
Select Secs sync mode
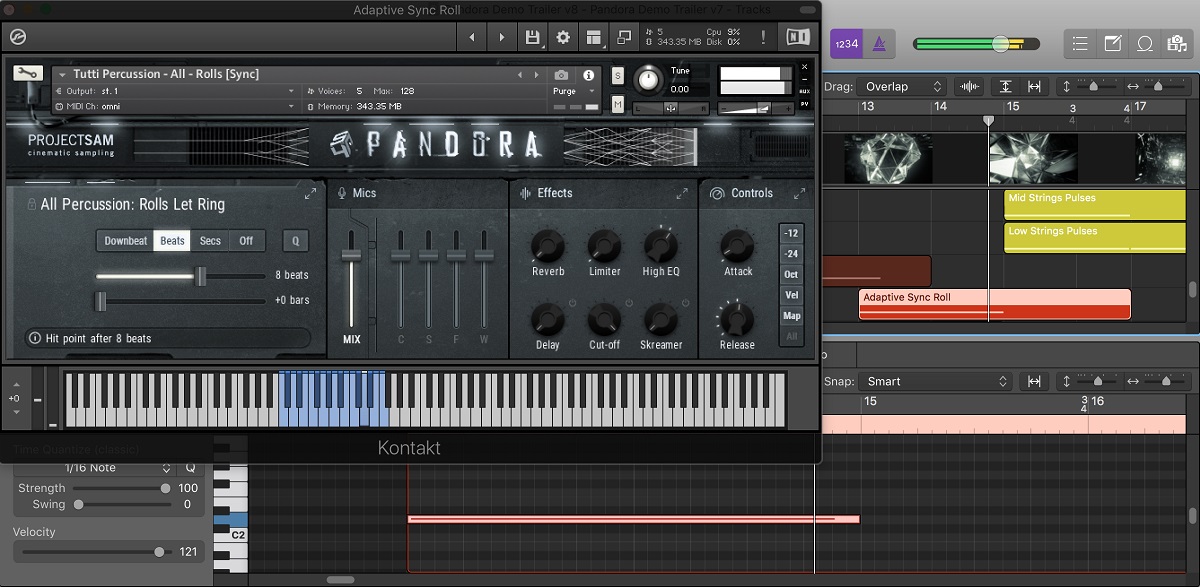click(210, 241)
